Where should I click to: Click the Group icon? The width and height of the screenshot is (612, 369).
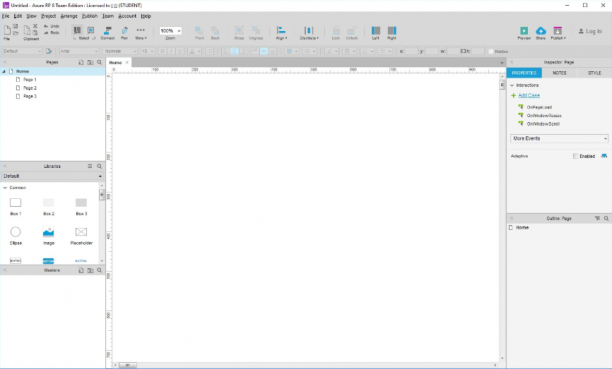(x=239, y=30)
